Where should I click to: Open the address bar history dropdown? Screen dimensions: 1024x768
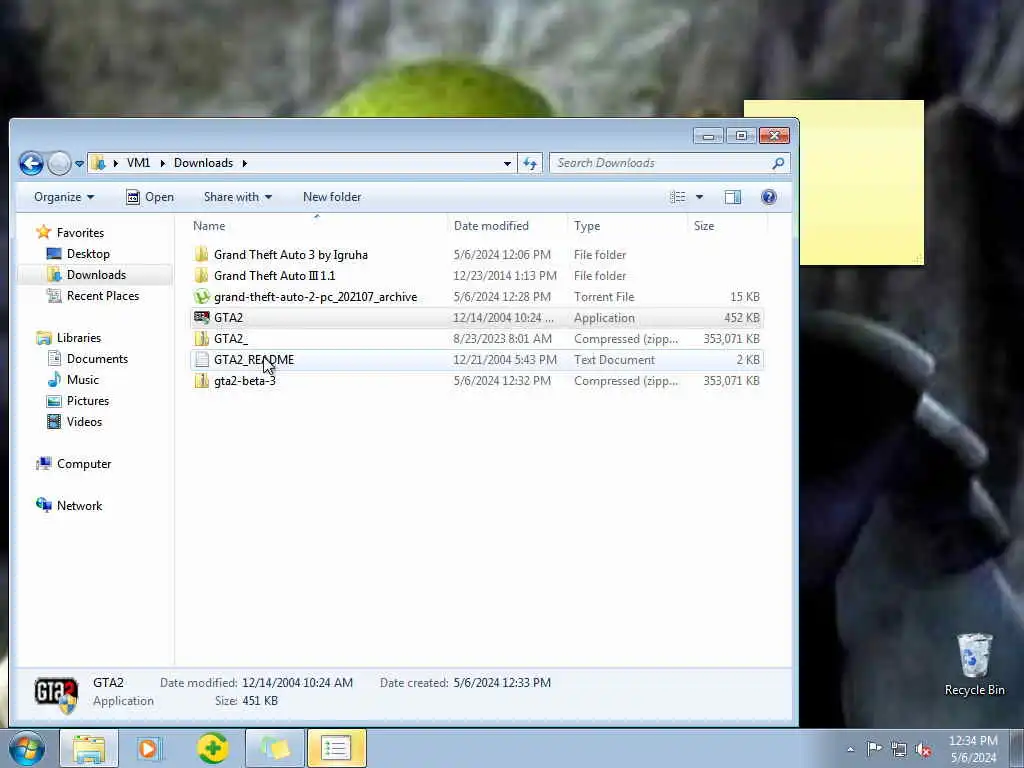point(507,164)
